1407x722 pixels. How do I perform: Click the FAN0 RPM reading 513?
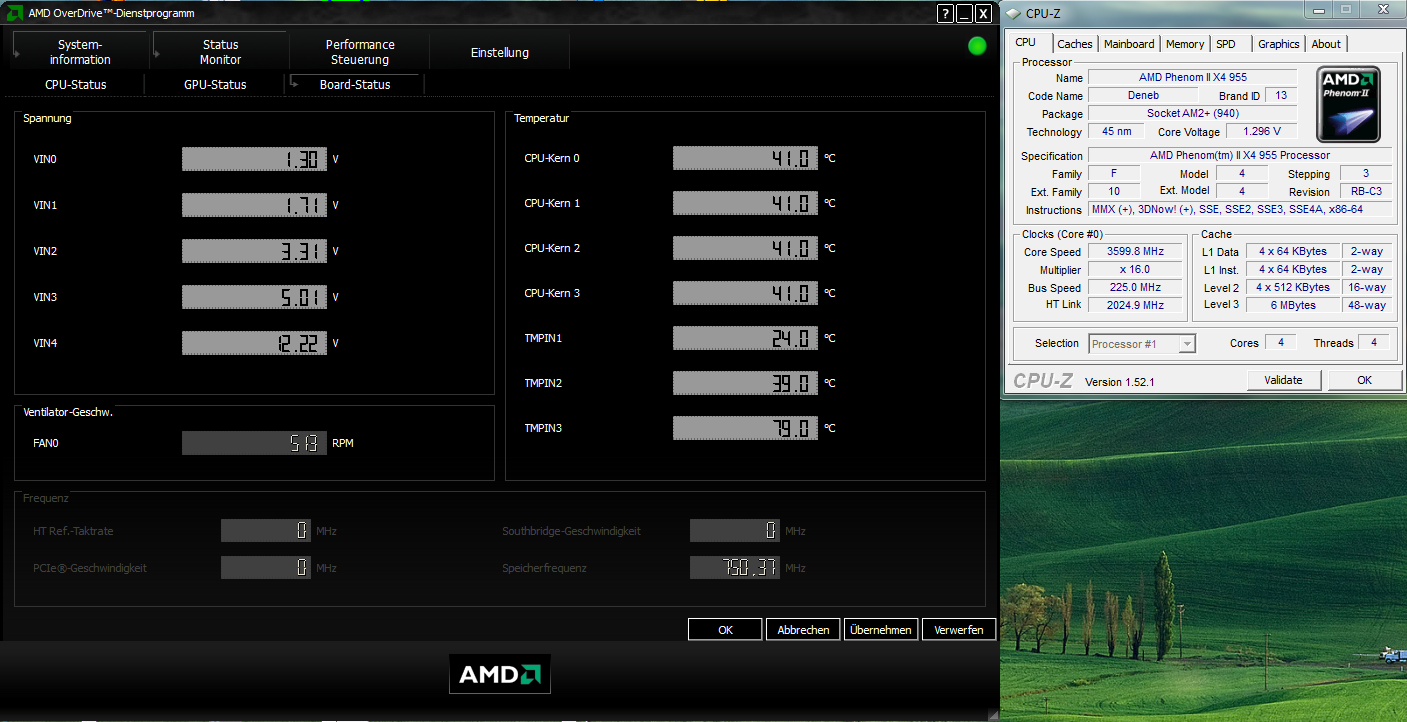pyautogui.click(x=255, y=443)
